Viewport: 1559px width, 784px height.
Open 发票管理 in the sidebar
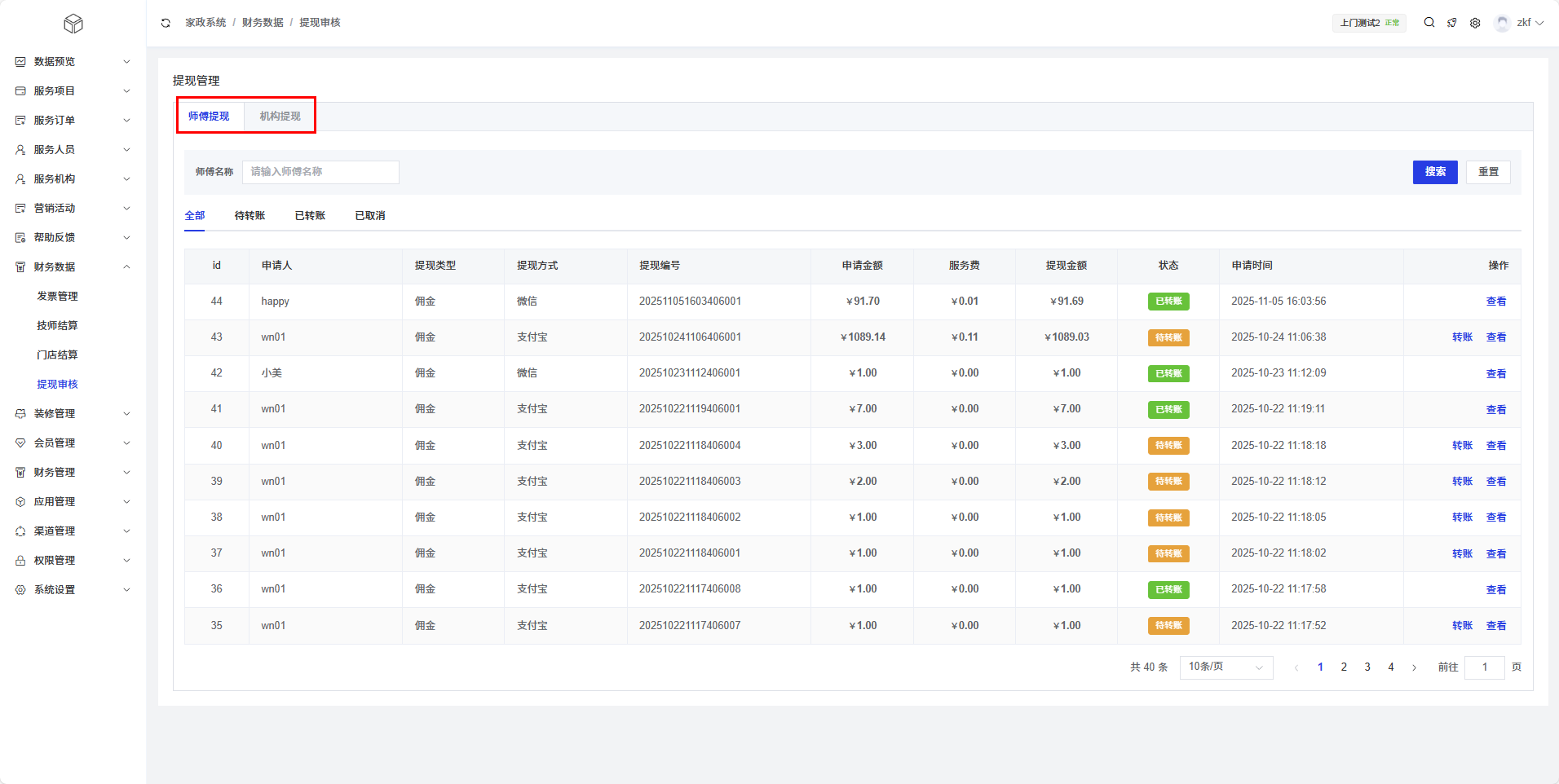tap(57, 297)
